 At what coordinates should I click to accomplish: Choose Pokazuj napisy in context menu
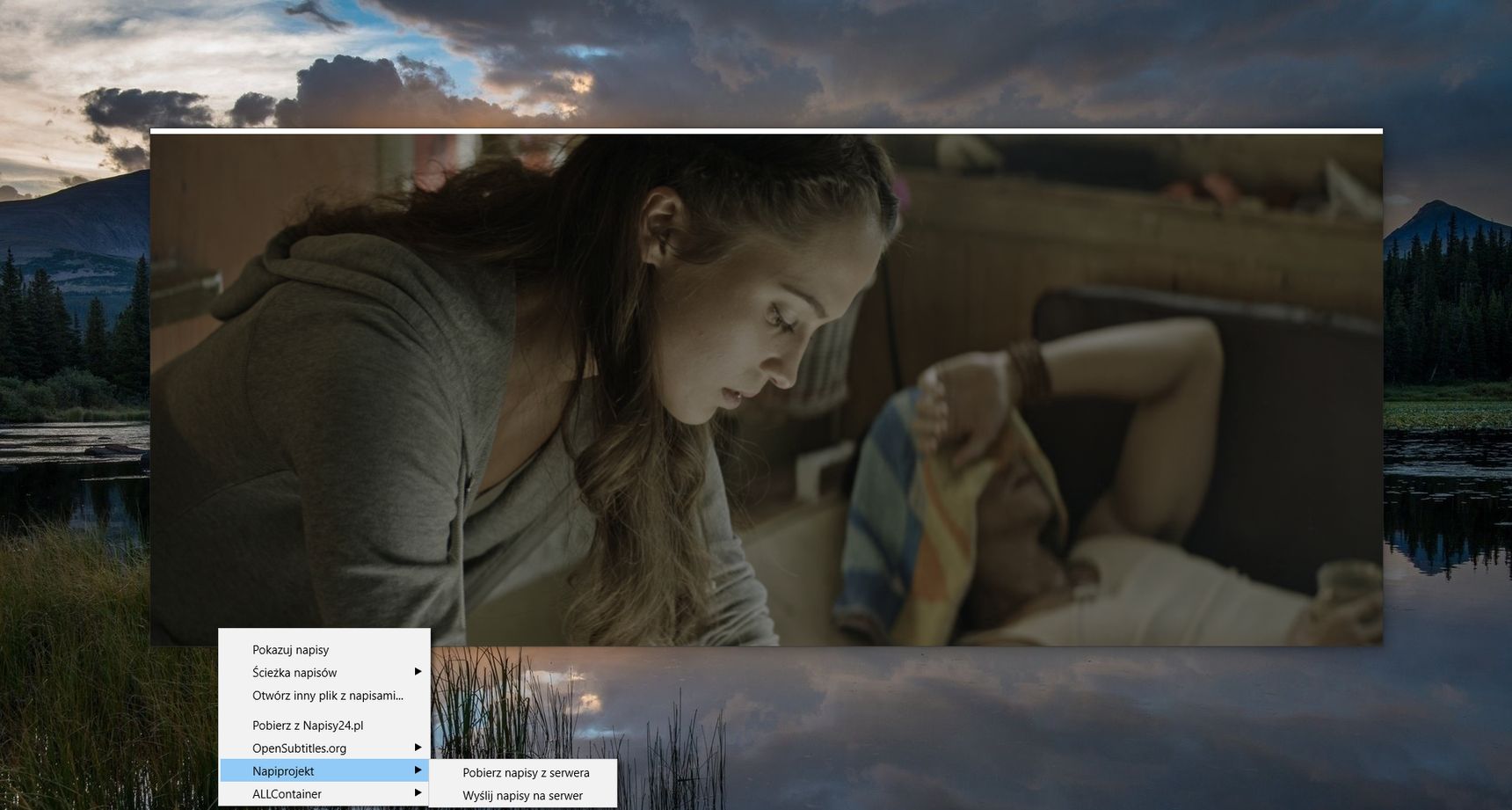coord(324,650)
